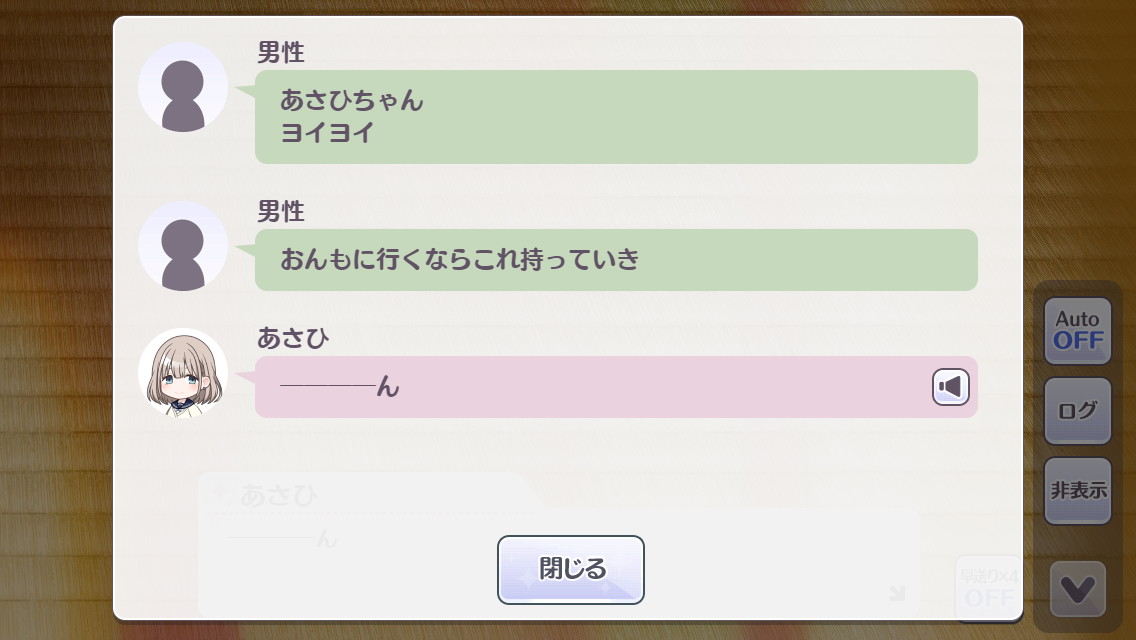The width and height of the screenshot is (1136, 640).
Task: Click the あさひ name above pink bubble
Action: tap(293, 339)
